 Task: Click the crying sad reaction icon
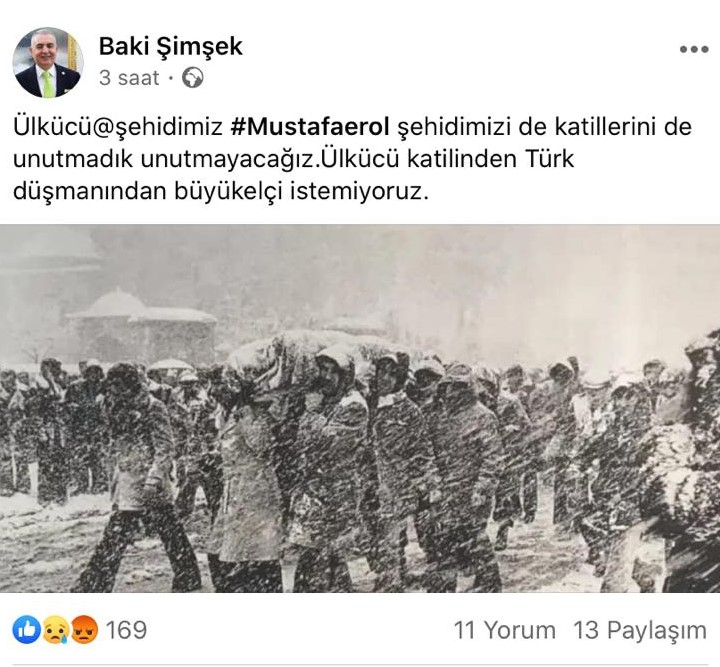coord(56,629)
